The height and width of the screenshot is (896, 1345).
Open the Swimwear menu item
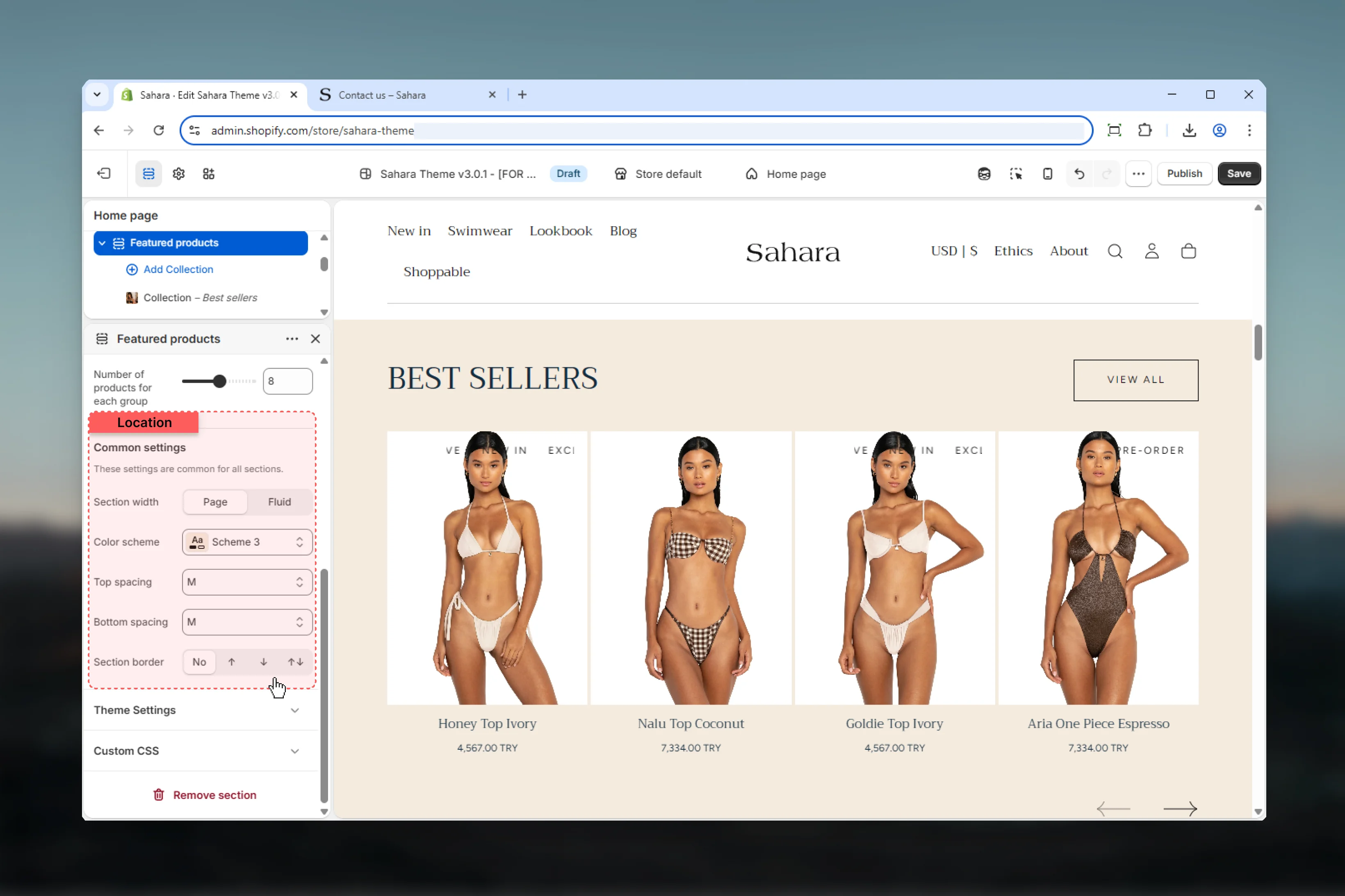pos(480,231)
